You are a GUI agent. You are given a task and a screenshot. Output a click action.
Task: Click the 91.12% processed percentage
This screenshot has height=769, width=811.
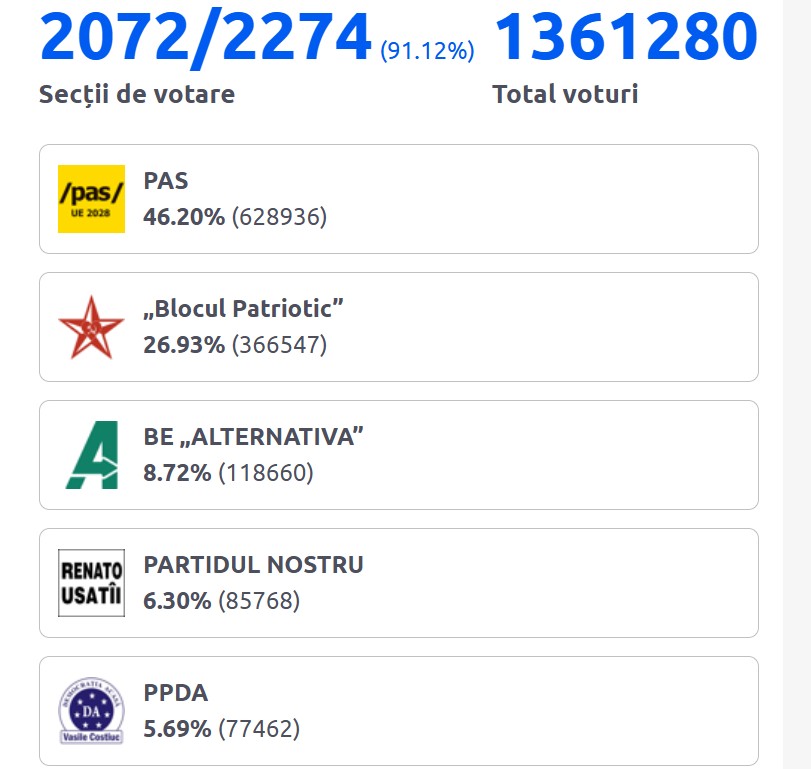(427, 51)
